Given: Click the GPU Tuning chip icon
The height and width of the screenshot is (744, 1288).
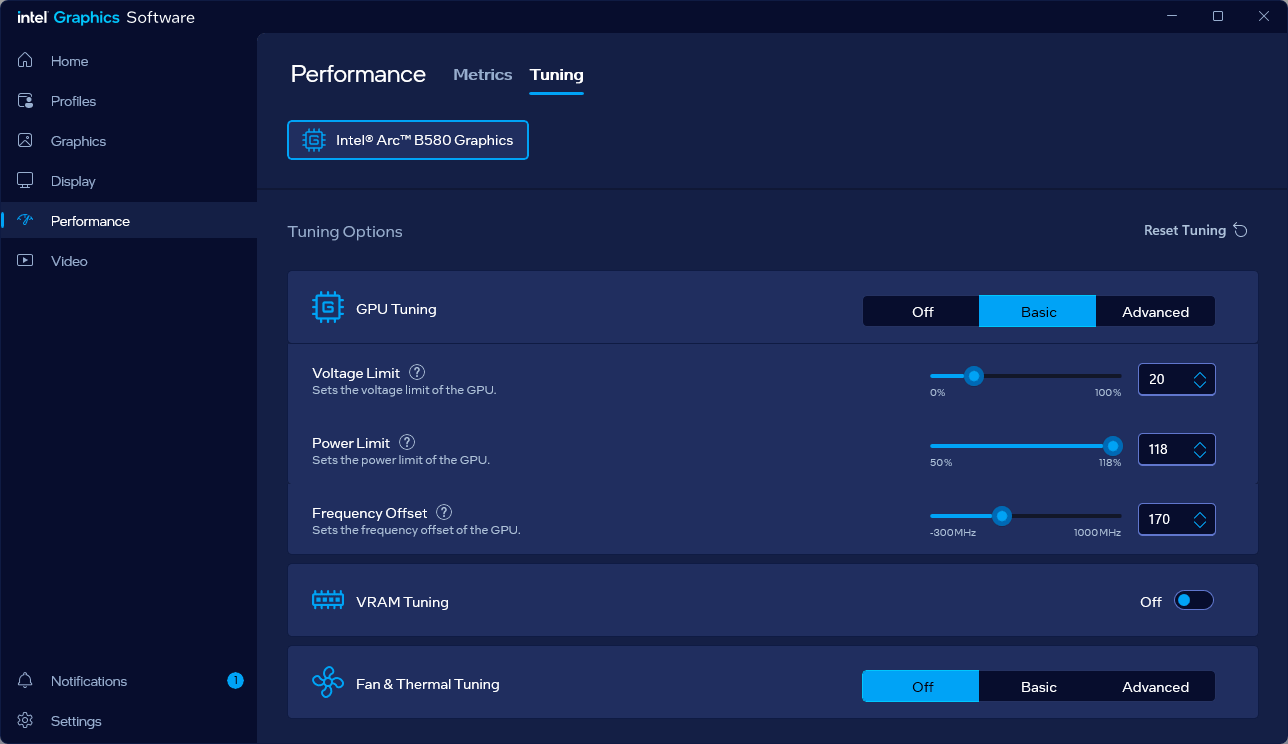Looking at the screenshot, I should point(328,308).
